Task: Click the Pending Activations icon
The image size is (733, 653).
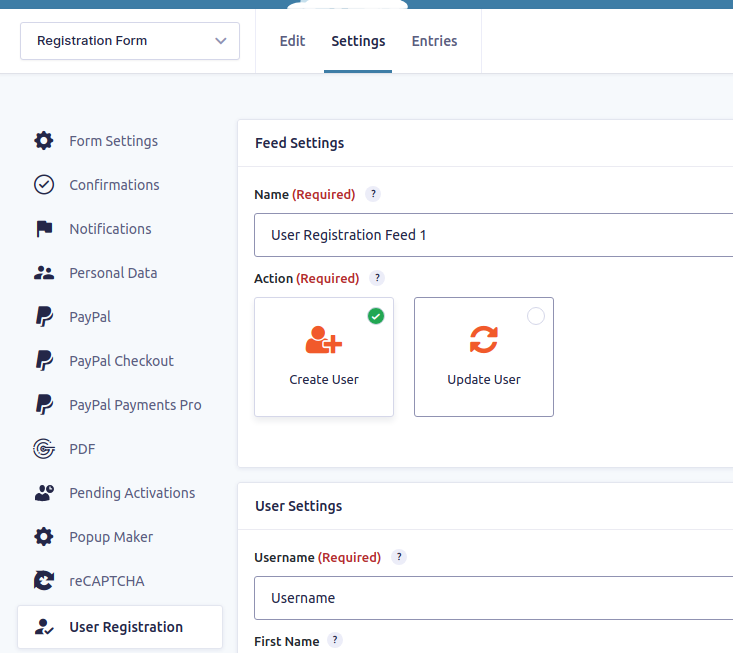Action: pyautogui.click(x=44, y=493)
